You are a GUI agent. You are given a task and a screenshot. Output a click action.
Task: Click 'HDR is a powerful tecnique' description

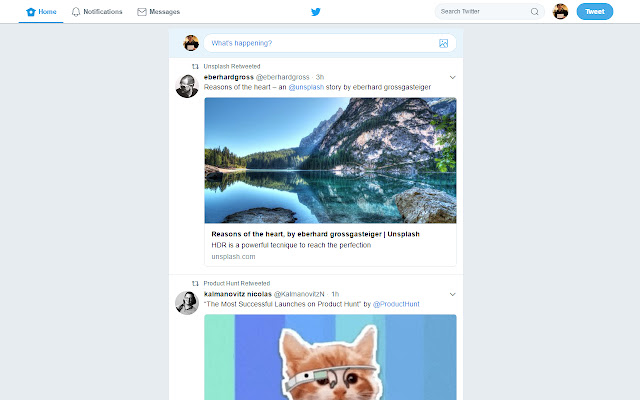[x=291, y=245]
